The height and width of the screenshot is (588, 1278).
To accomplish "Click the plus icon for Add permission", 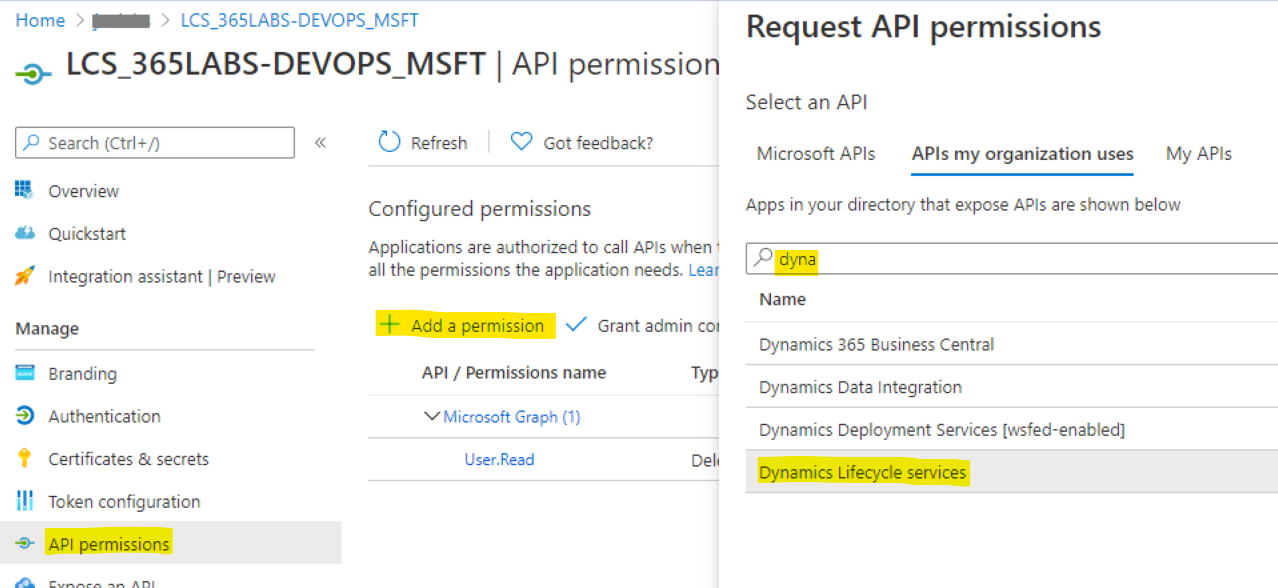I will click(x=390, y=325).
